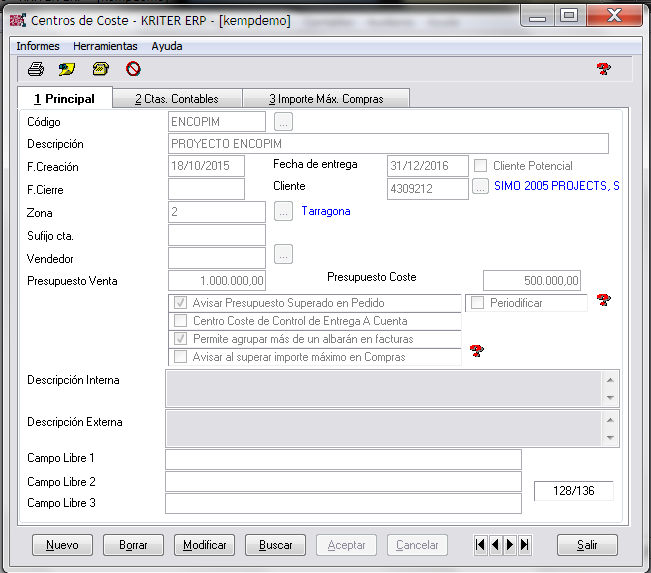651x573 pixels.
Task: Click the Modificar button
Action: coord(204,545)
